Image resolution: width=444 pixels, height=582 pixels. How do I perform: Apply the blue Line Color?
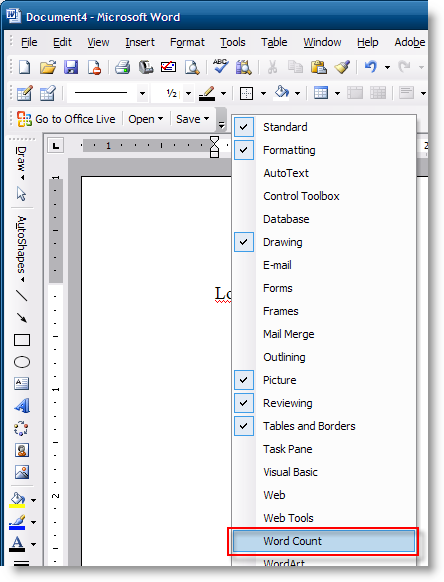[17, 522]
